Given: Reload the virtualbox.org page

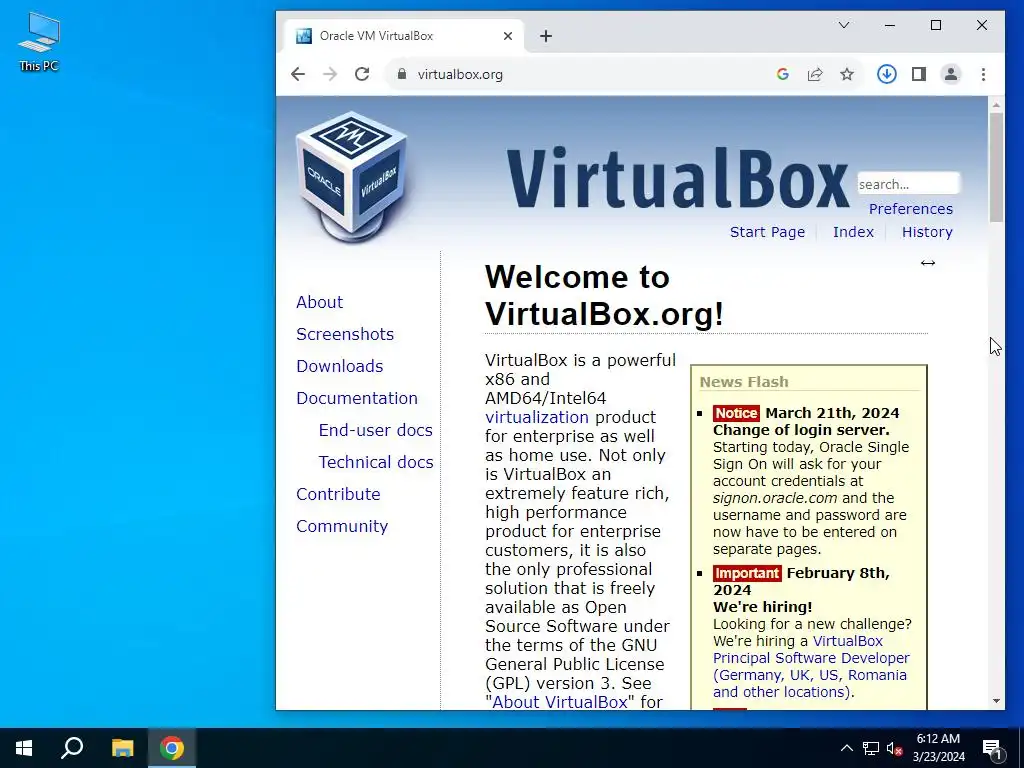Looking at the screenshot, I should 362,74.
